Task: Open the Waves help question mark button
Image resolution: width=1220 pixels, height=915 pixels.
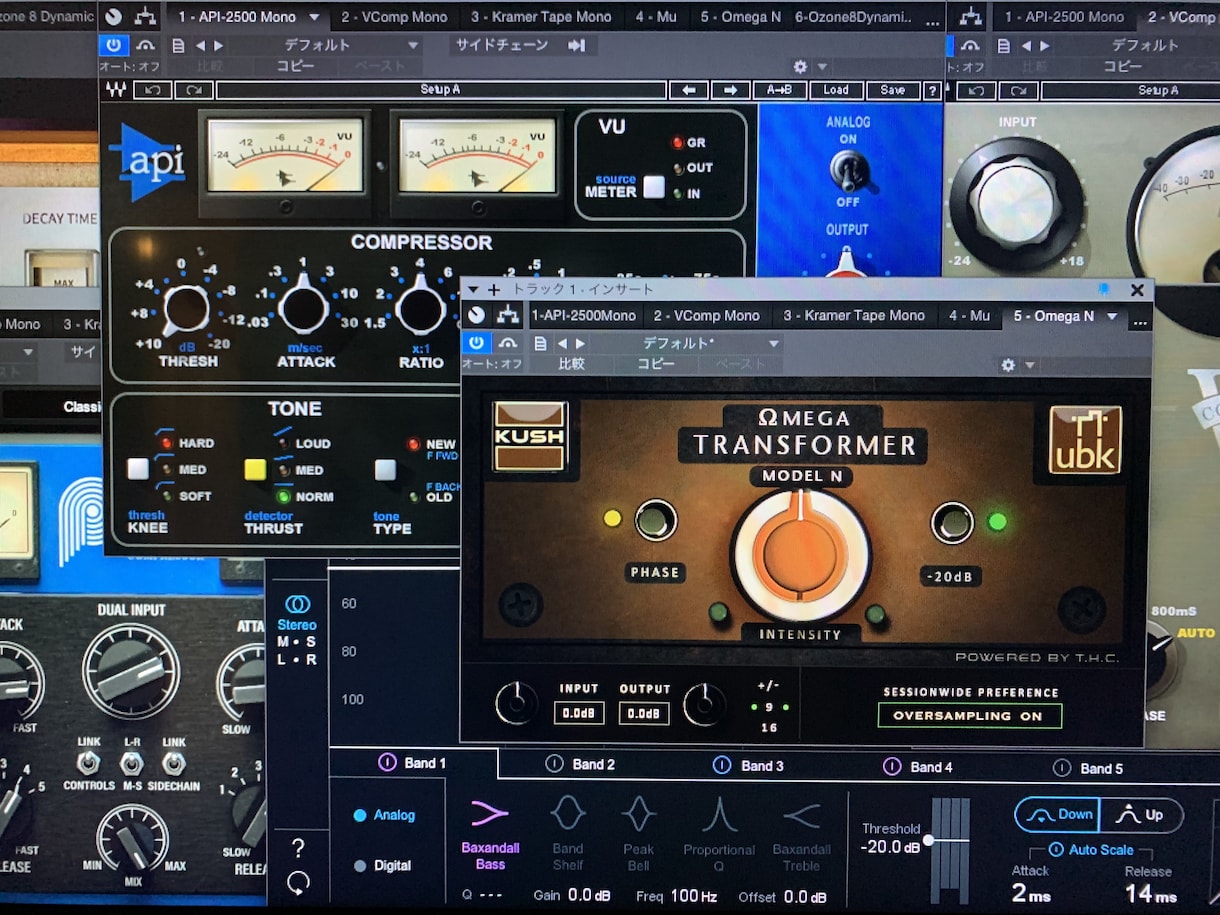Action: [932, 90]
